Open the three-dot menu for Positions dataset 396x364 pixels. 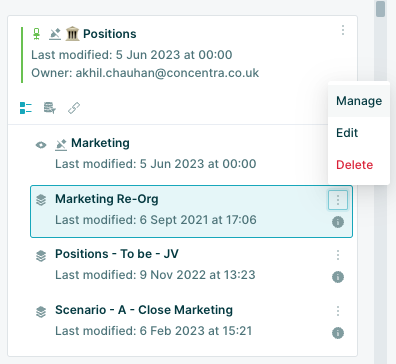click(x=343, y=30)
